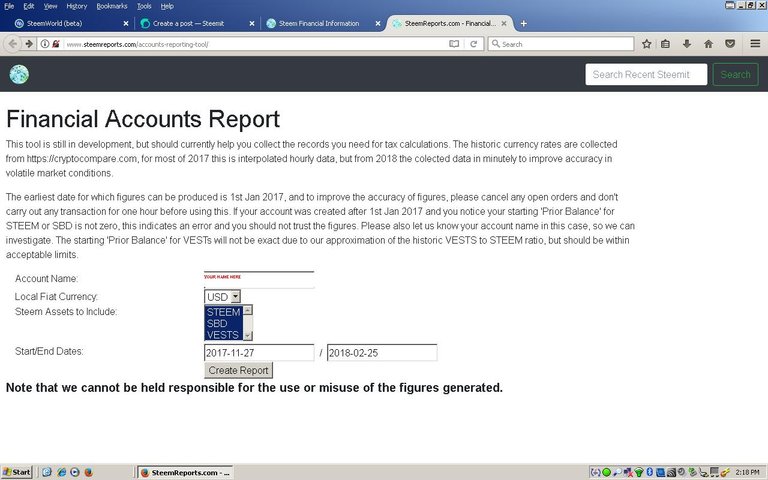Open the Bookmarks menu
This screenshot has height=480, width=768.
click(x=112, y=6)
